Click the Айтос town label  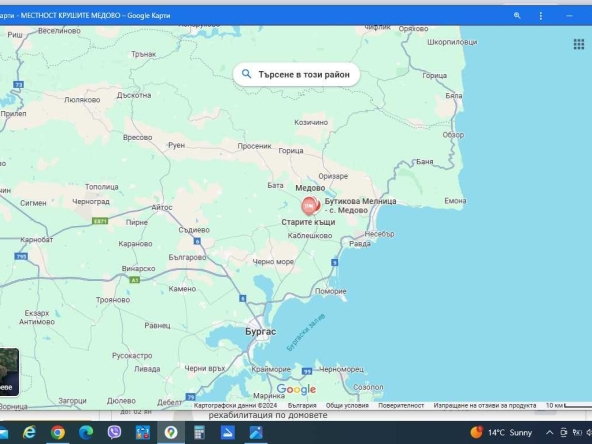pyautogui.click(x=162, y=207)
